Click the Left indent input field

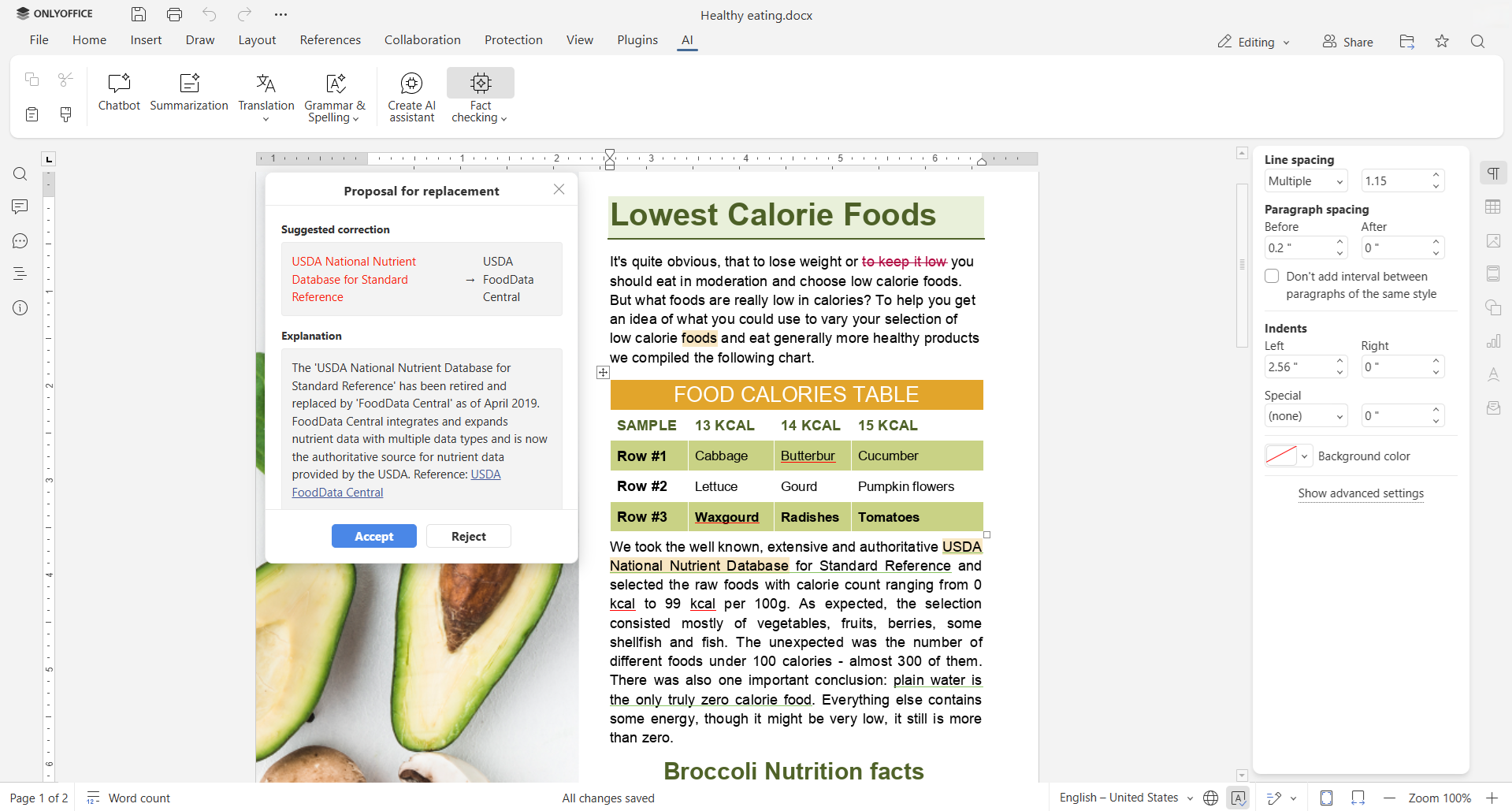tap(1298, 367)
